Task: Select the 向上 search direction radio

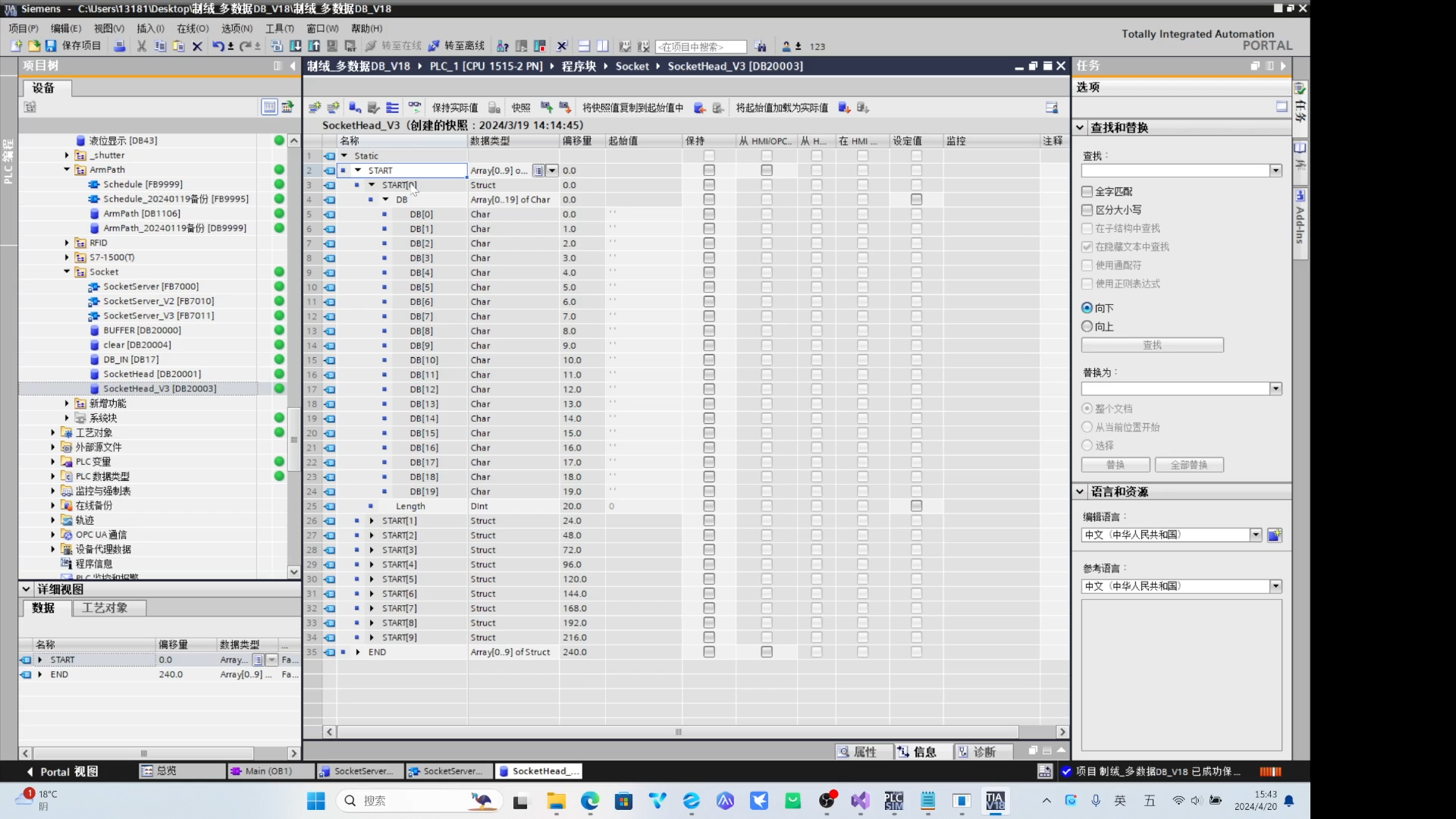Action: tap(1087, 327)
